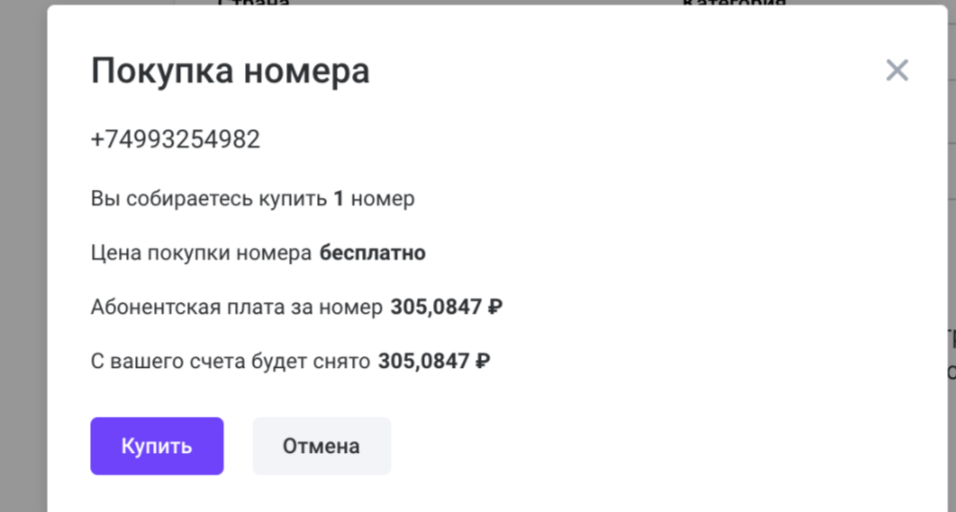Click the ruble sign in charged total
The image size is (956, 512).
click(483, 361)
